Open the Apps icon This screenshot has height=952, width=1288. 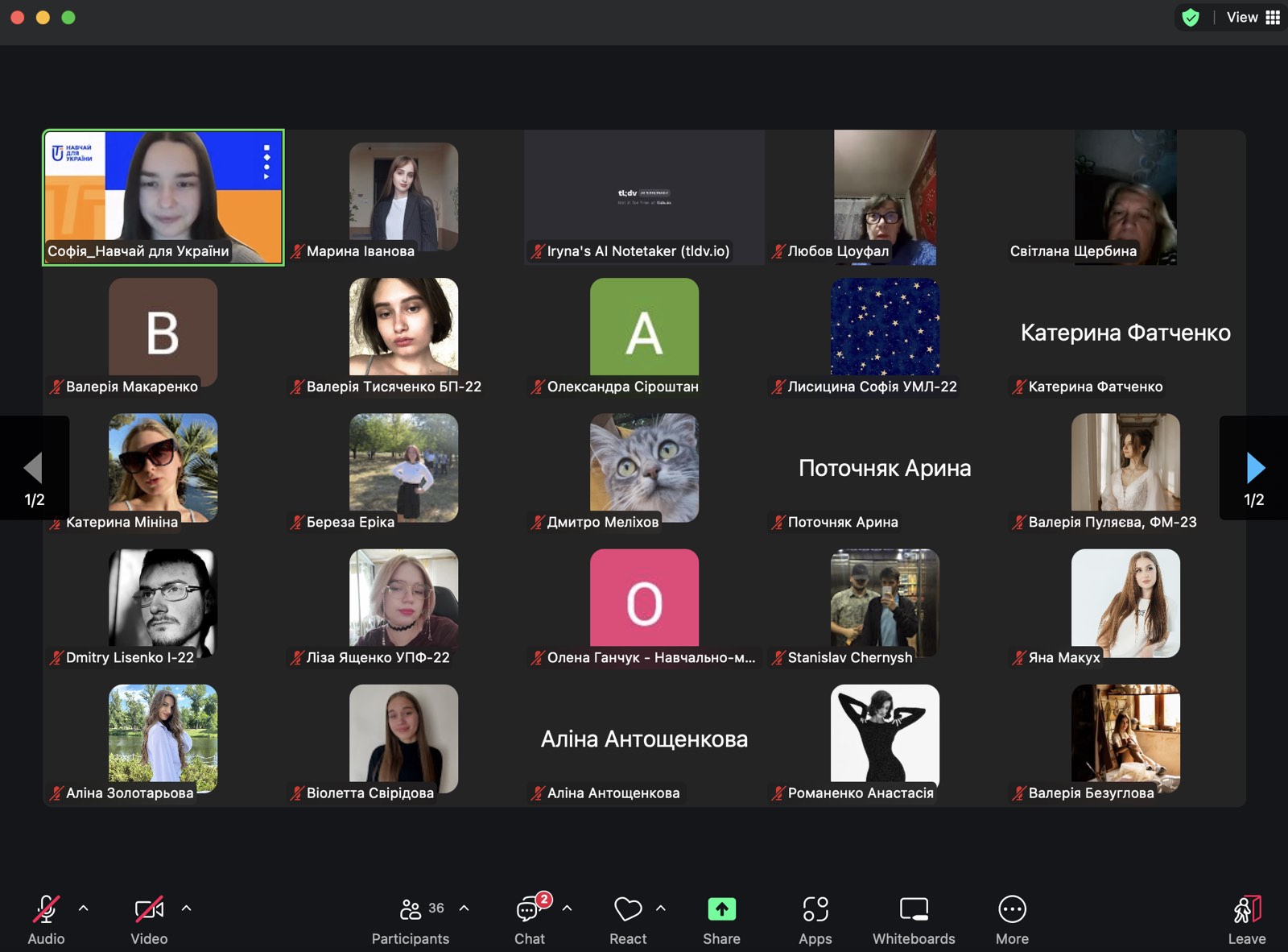[x=815, y=910]
